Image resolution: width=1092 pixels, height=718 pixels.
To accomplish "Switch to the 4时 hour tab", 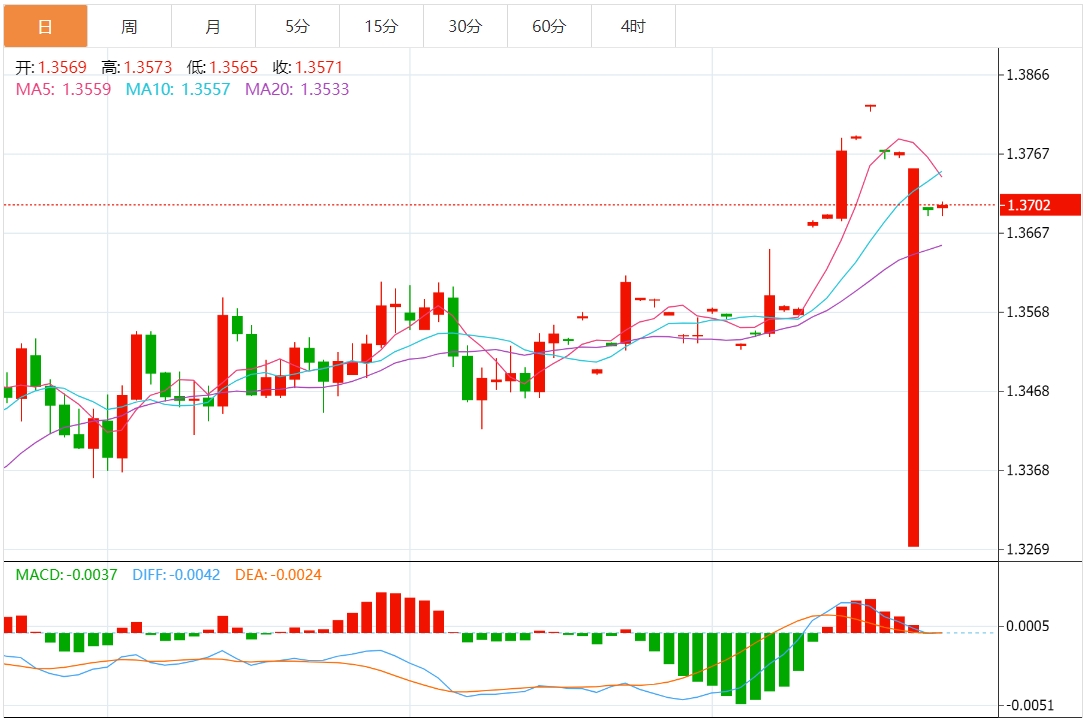I will click(633, 26).
